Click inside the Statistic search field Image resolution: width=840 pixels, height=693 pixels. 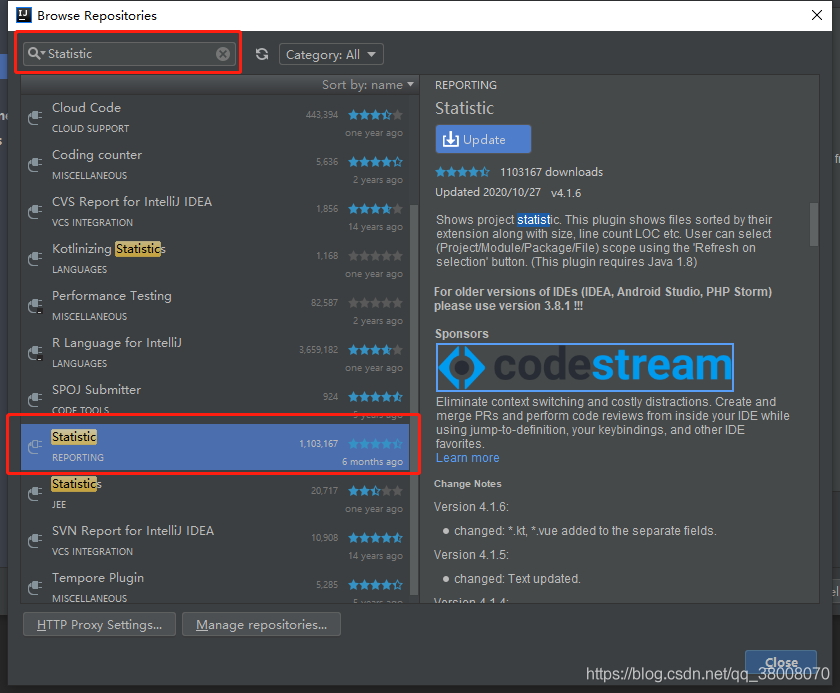click(129, 54)
